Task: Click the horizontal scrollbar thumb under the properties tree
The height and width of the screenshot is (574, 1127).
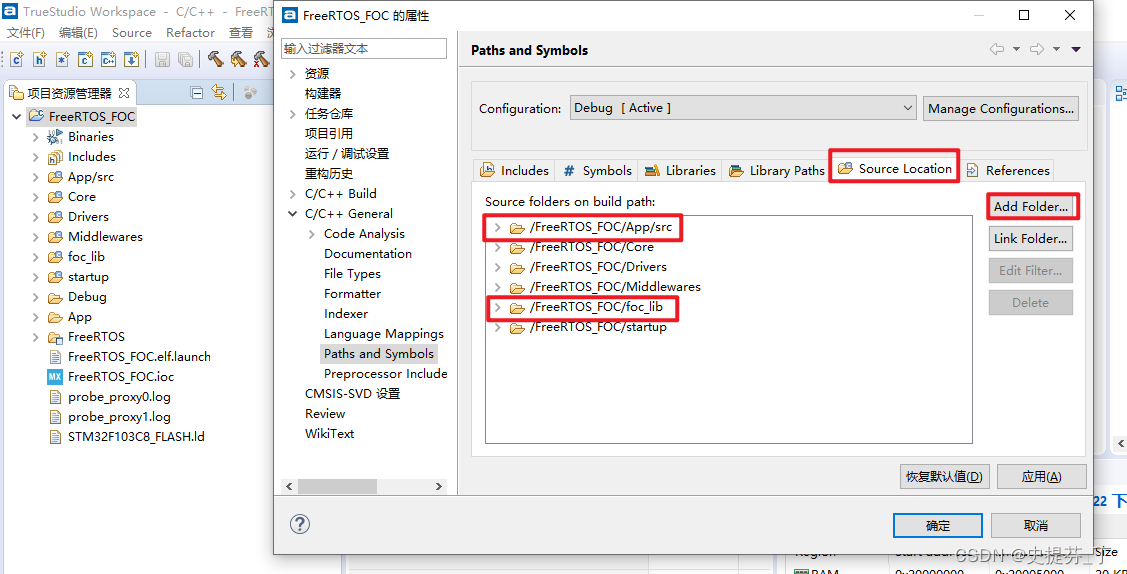Action: pyautogui.click(x=337, y=486)
